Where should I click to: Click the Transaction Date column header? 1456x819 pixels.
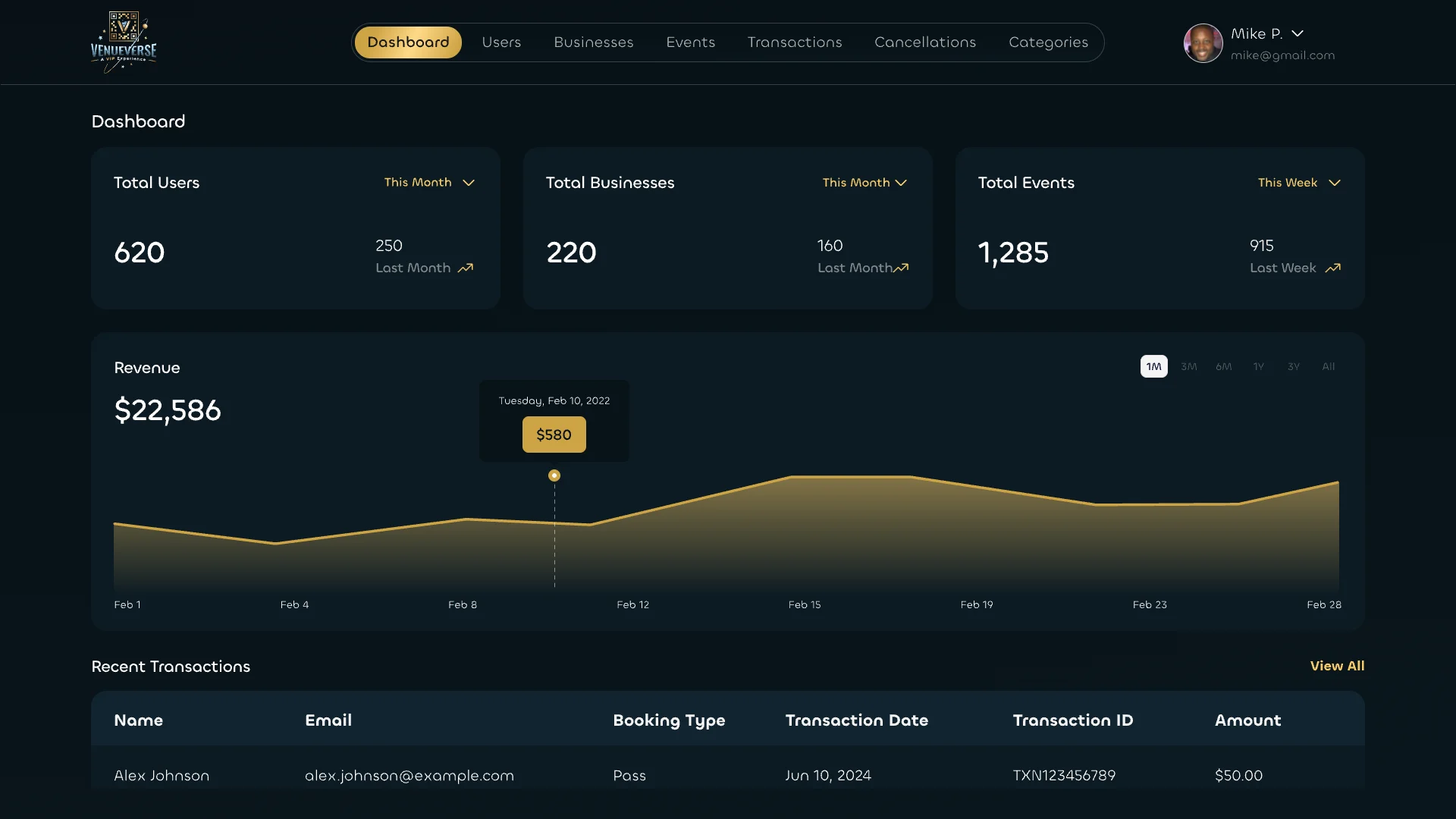coord(857,720)
